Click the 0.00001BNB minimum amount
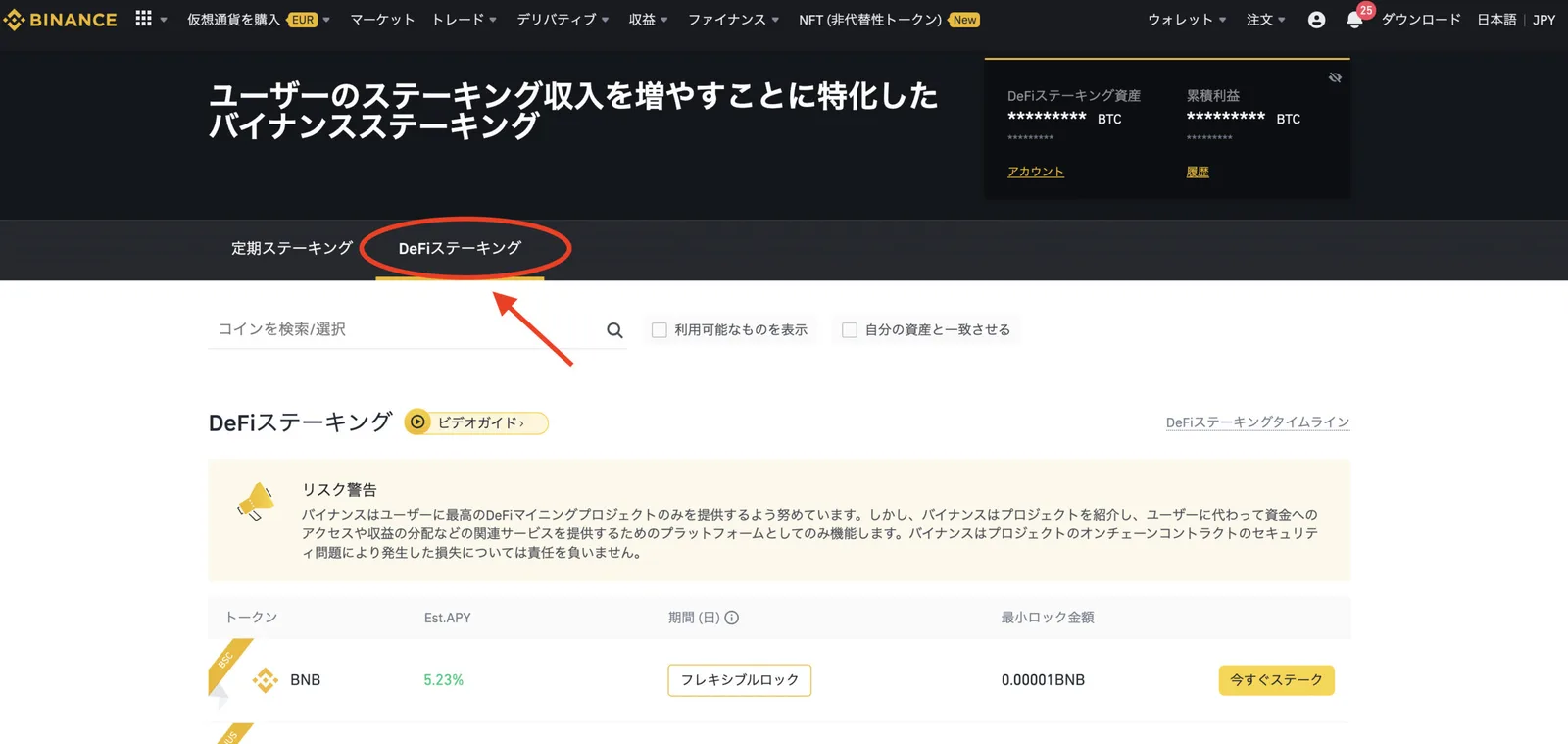Viewport: 1568px width, 744px height. [1043, 680]
